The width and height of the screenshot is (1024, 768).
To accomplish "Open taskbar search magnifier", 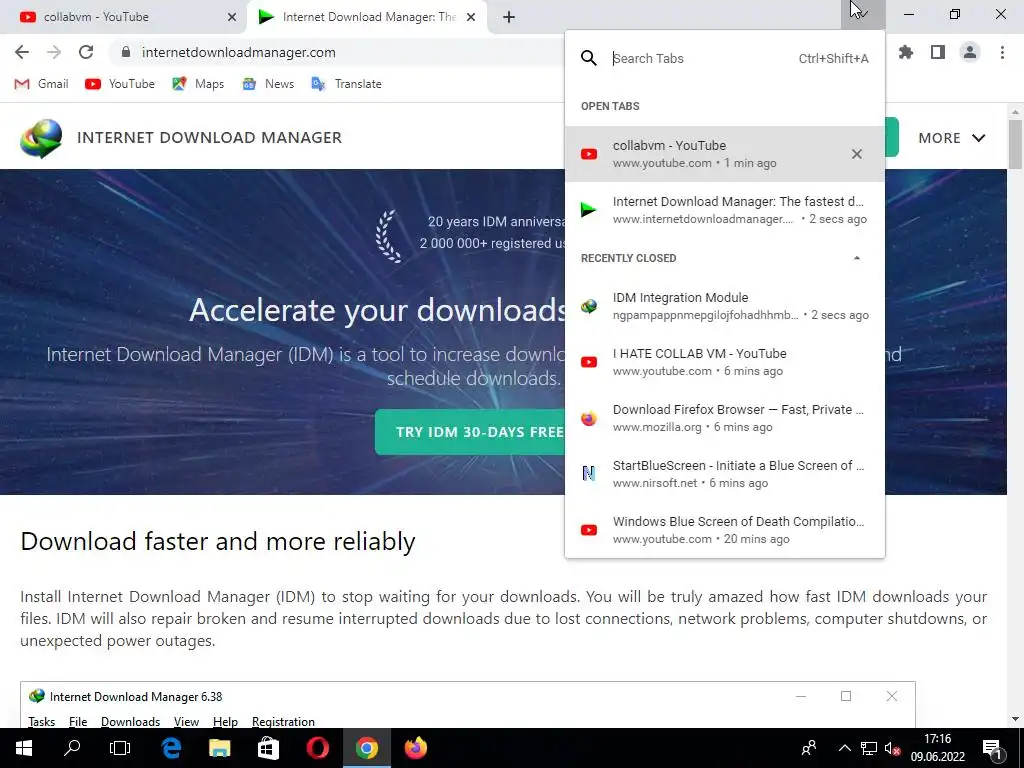I will click(72, 748).
